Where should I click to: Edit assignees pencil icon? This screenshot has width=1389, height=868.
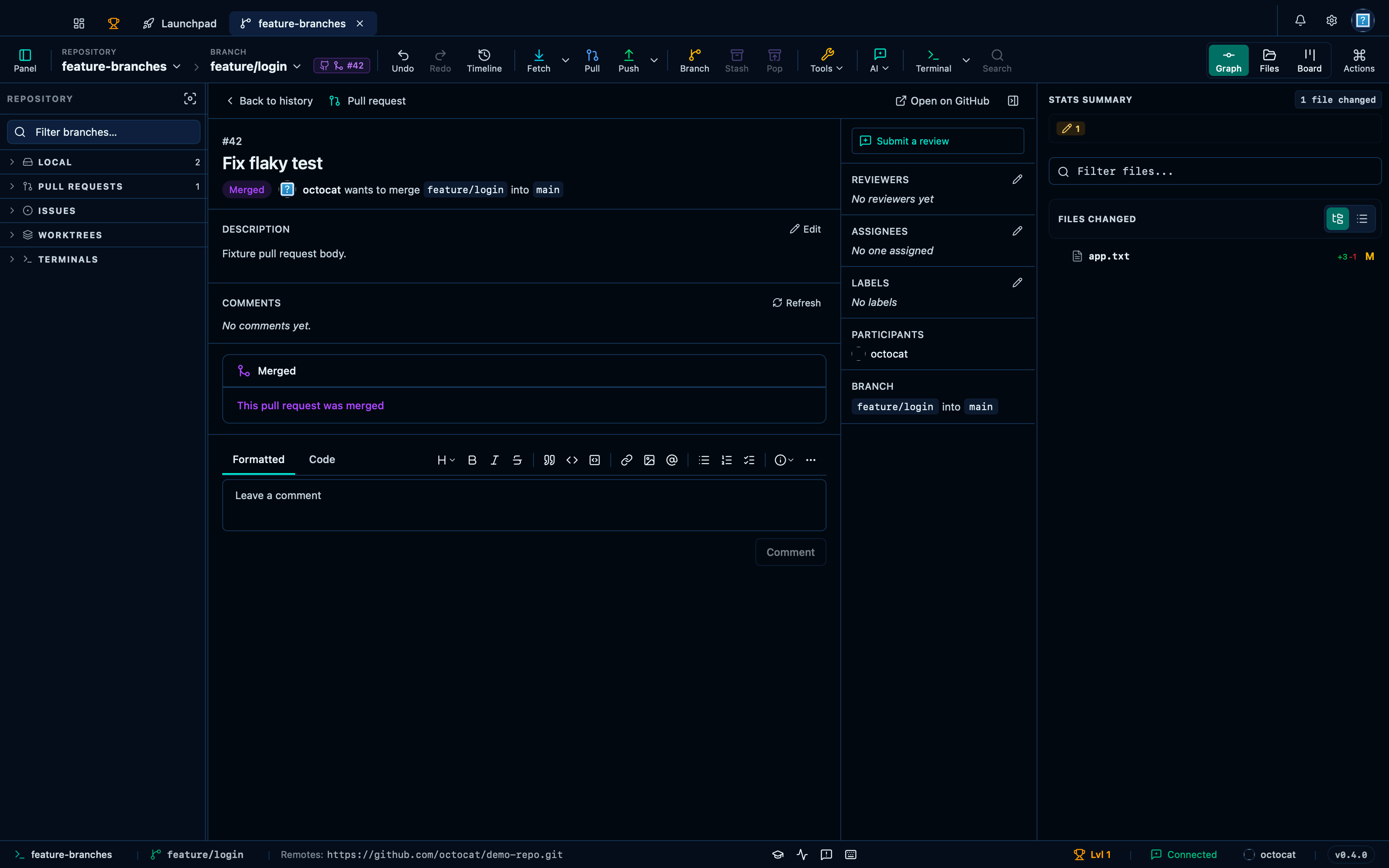pos(1017,231)
